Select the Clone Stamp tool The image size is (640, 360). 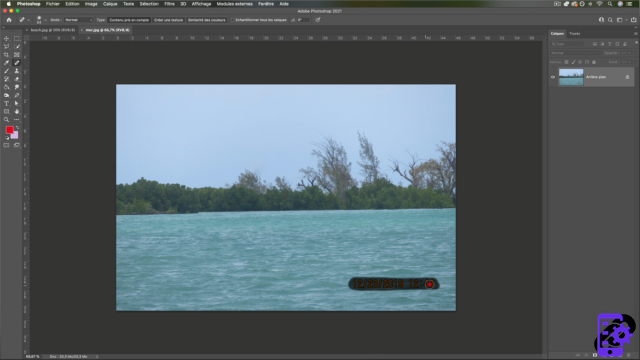click(x=17, y=71)
